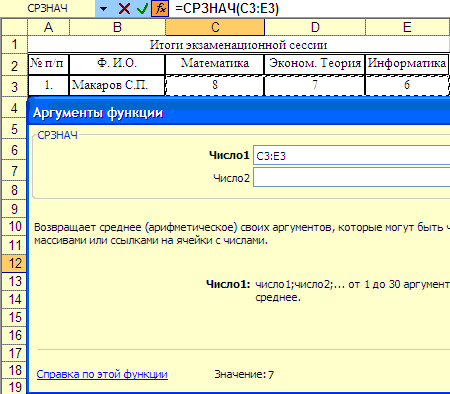The width and height of the screenshot is (450, 394).
Task: Click the СРЗНАЧ name box
Action: (47, 8)
